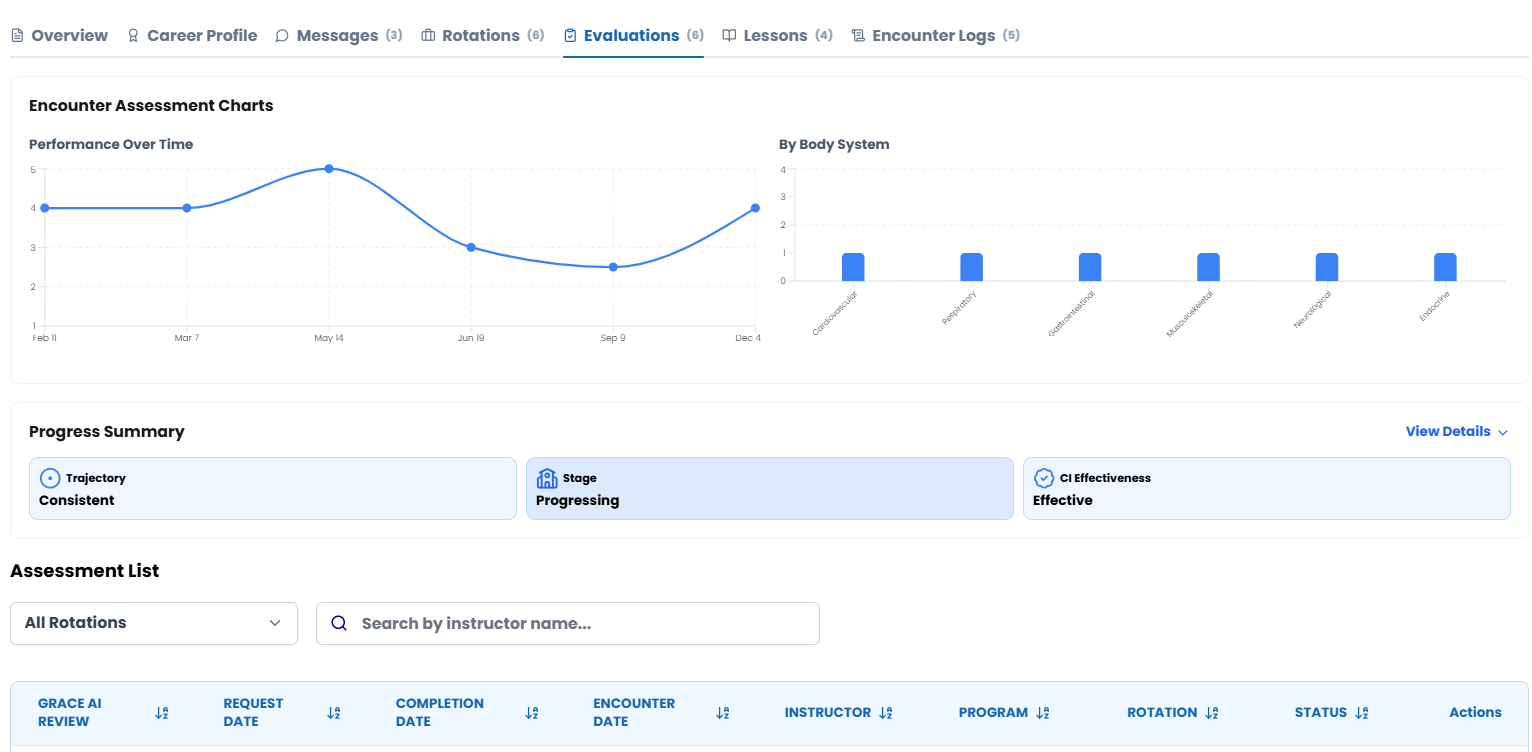This screenshot has height=752, width=1532.
Task: Select the Stage Progressing card
Action: point(770,489)
